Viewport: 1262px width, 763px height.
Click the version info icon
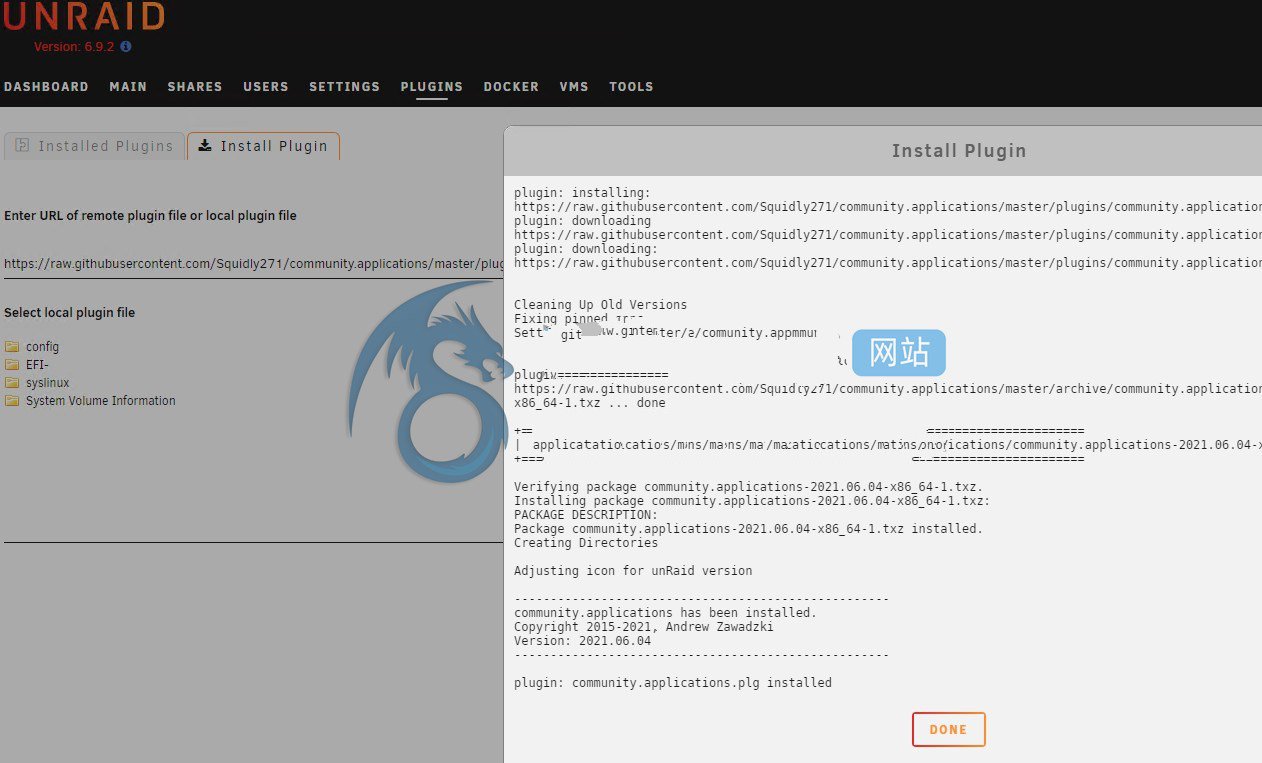point(126,47)
